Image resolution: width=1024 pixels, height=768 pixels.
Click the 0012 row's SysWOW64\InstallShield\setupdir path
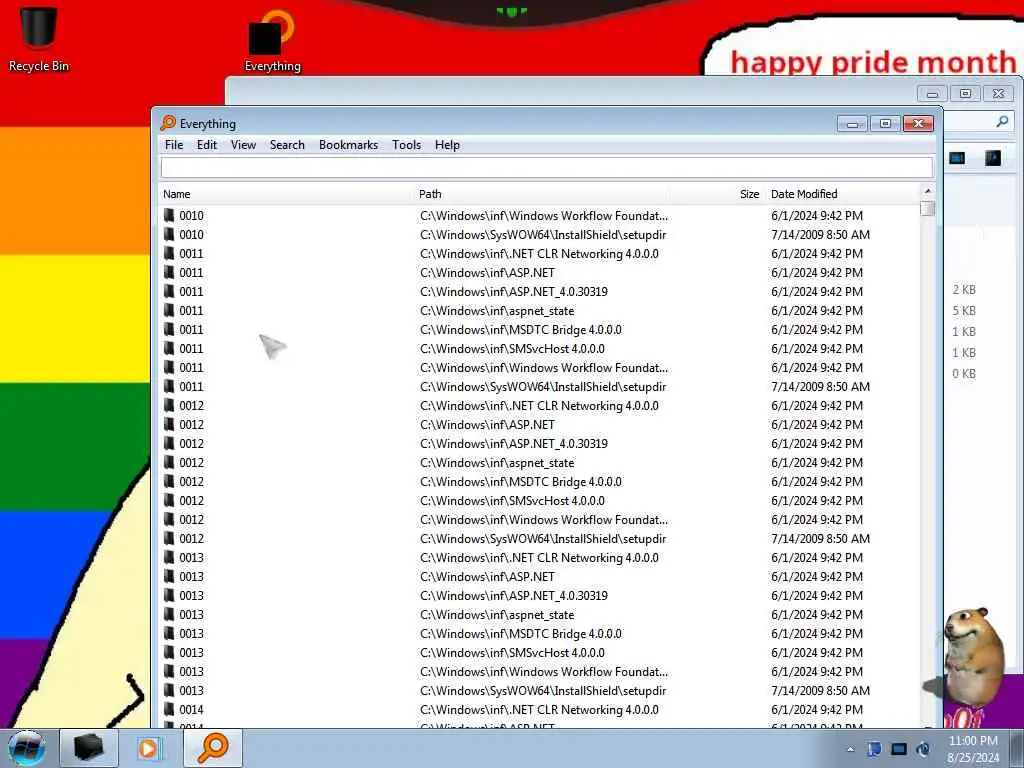tap(543, 539)
